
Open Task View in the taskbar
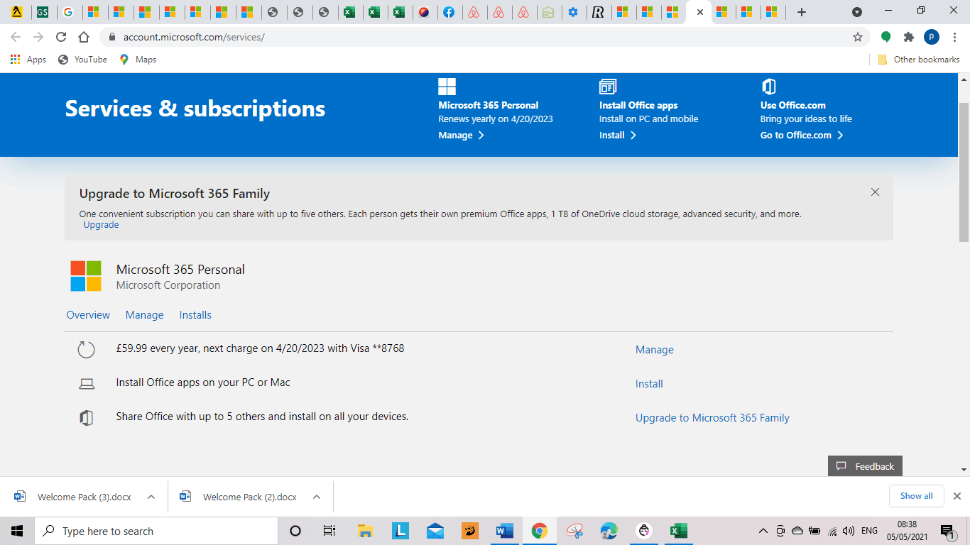(x=329, y=531)
